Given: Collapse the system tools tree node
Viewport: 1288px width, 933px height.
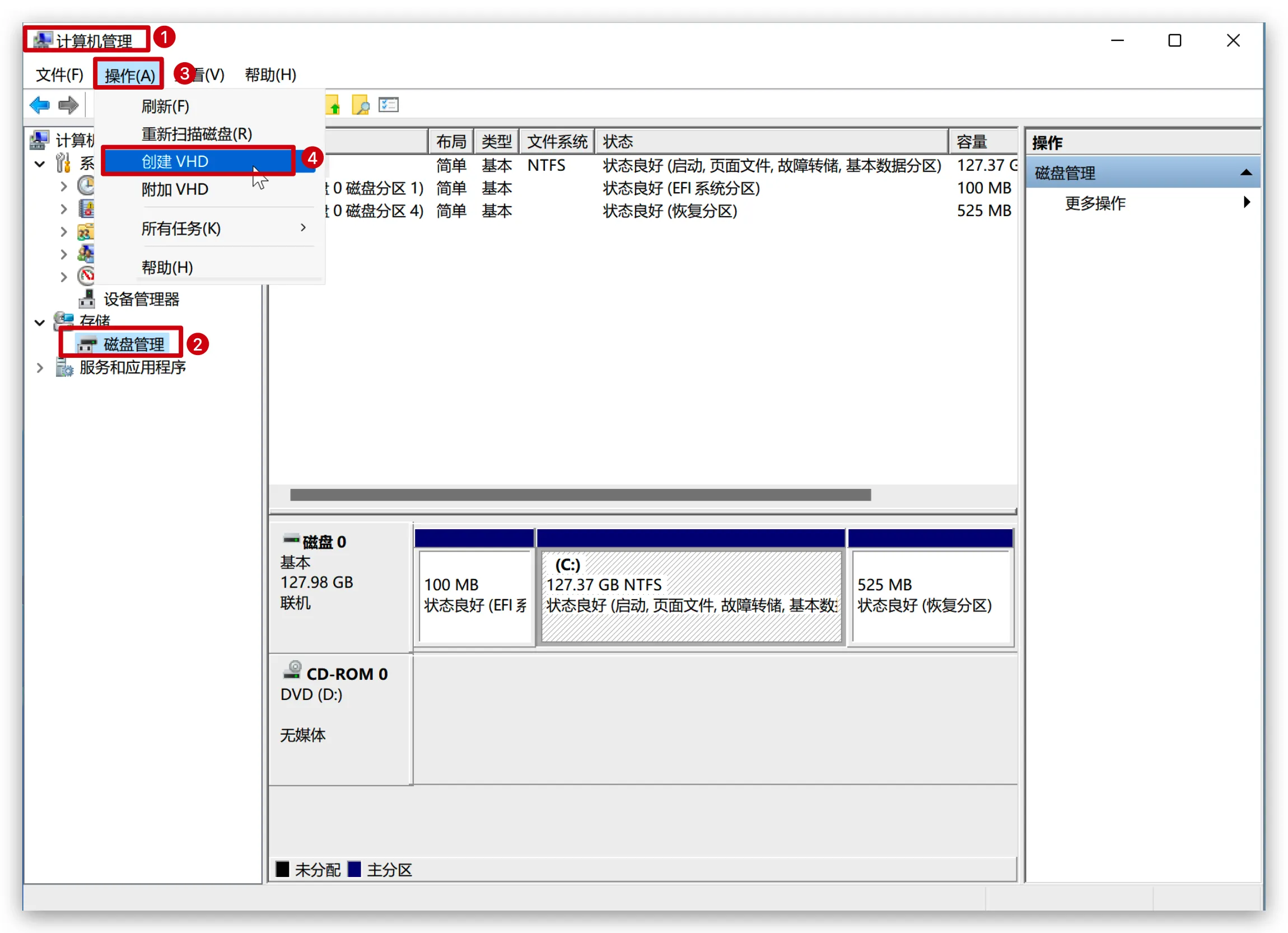Looking at the screenshot, I should [40, 164].
